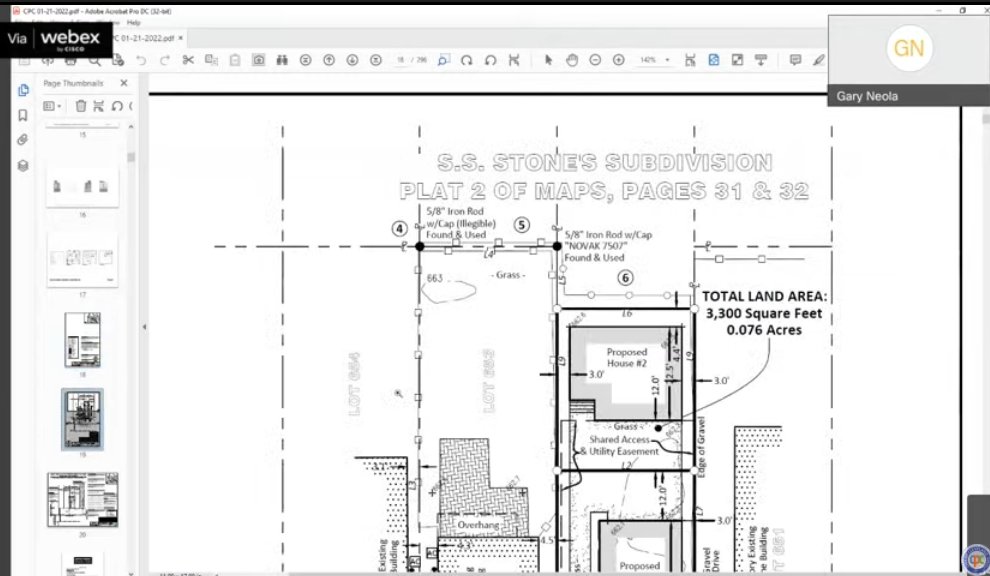
Task: Switch to full screen mode icon
Action: point(737,60)
